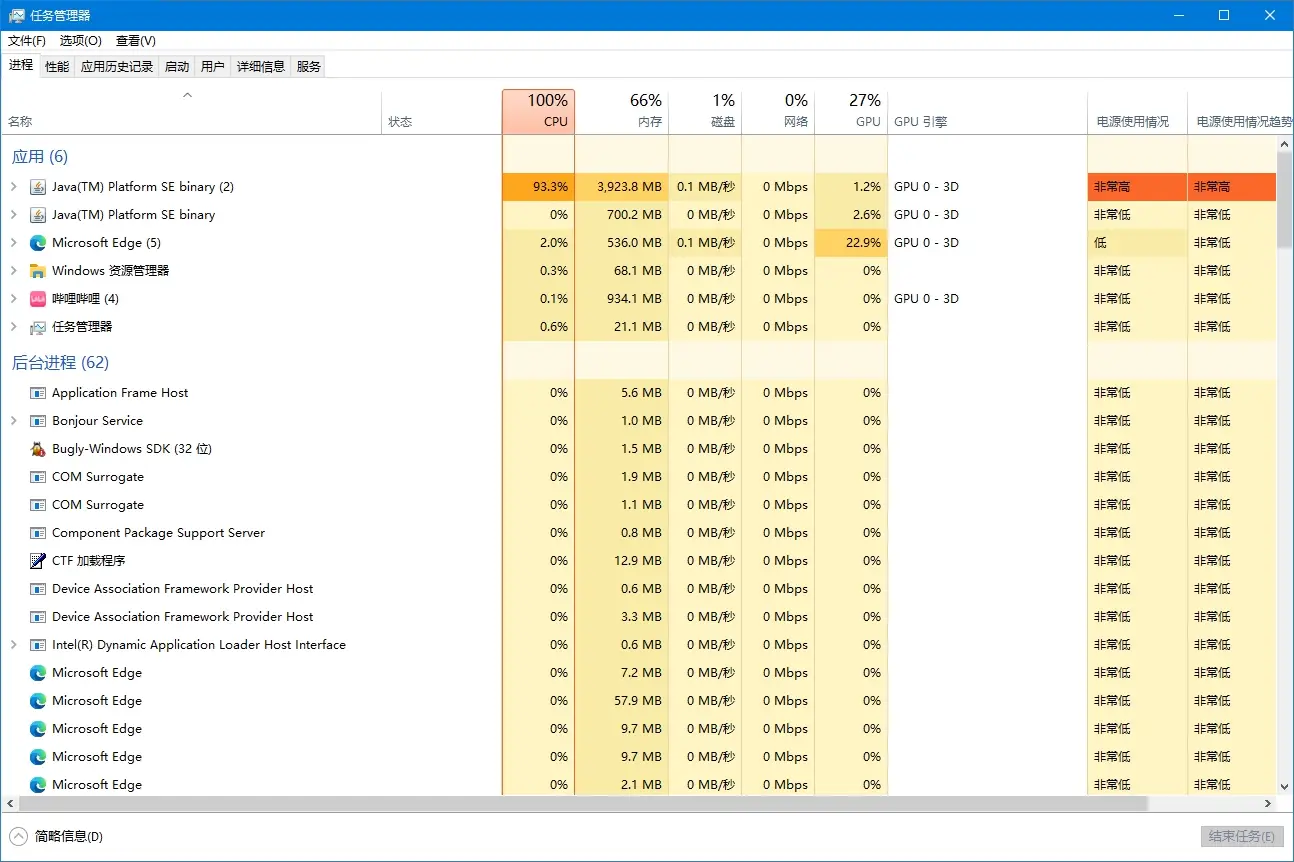Click the Intel(R) Dynamic Application Loader icon

click(38, 645)
